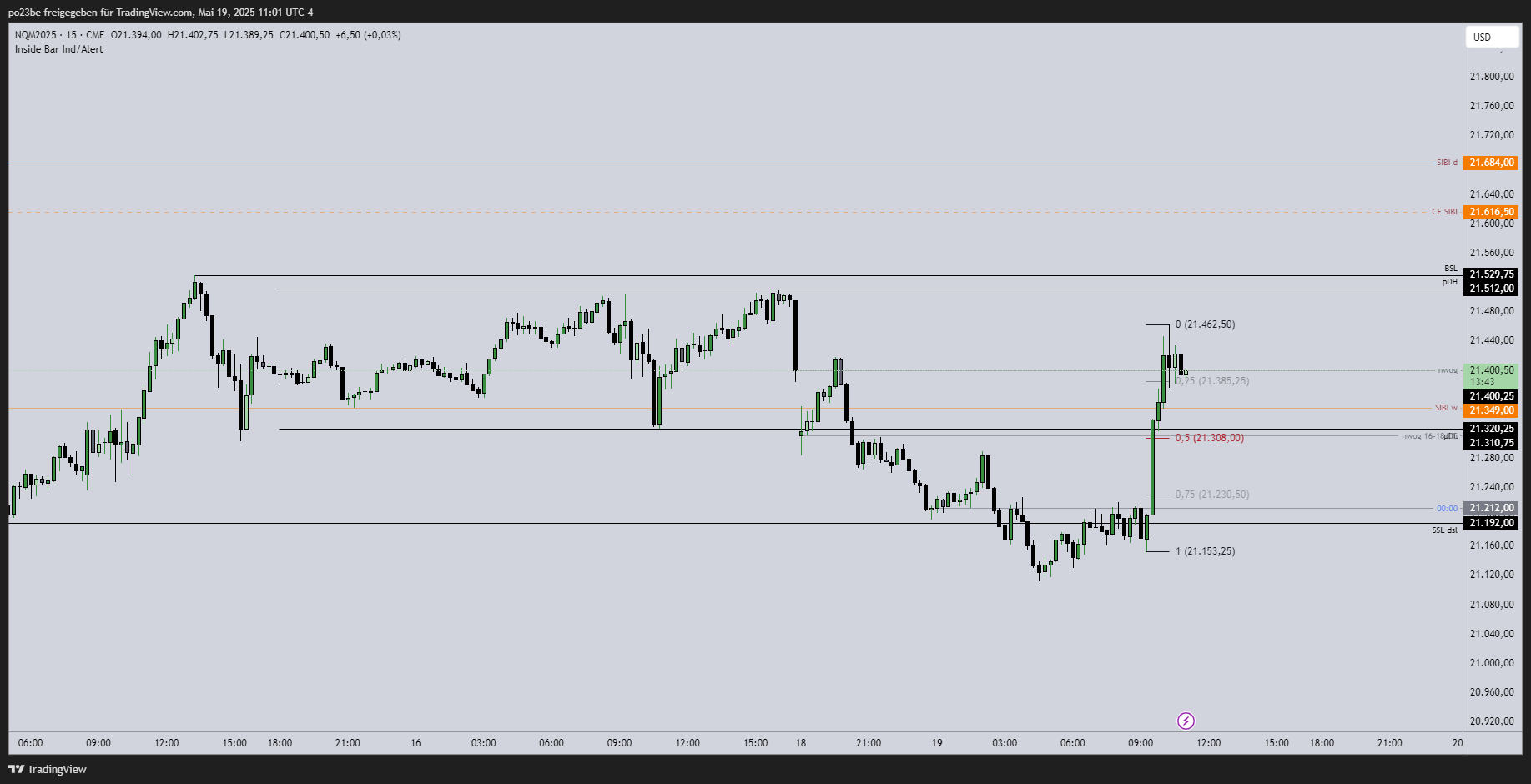Image resolution: width=1531 pixels, height=784 pixels.
Task: Select the SSL dsl price label 21.192,00
Action: [x=1491, y=523]
